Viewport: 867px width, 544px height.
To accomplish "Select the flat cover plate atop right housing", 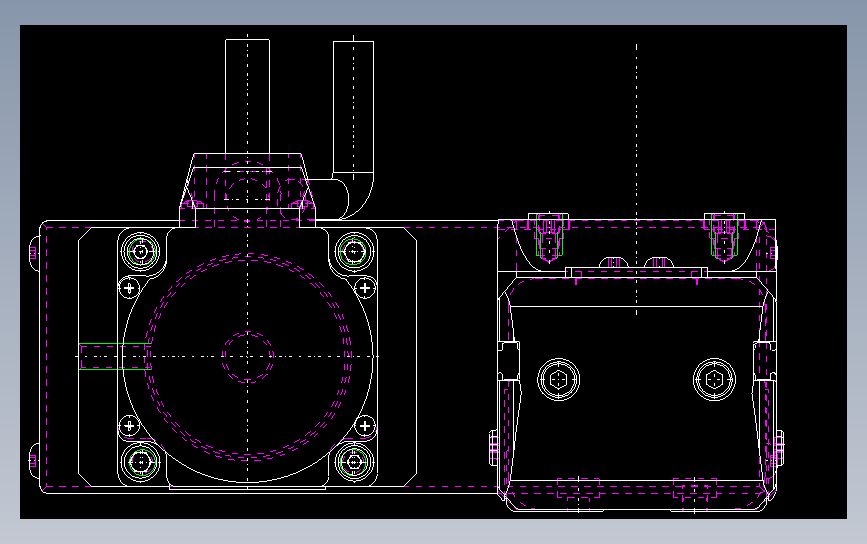I will tap(636, 272).
